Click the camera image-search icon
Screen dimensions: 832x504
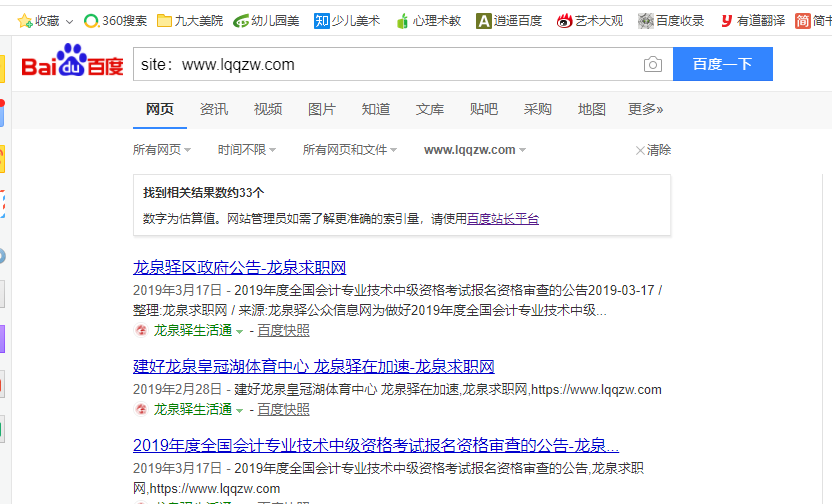[x=652, y=65]
